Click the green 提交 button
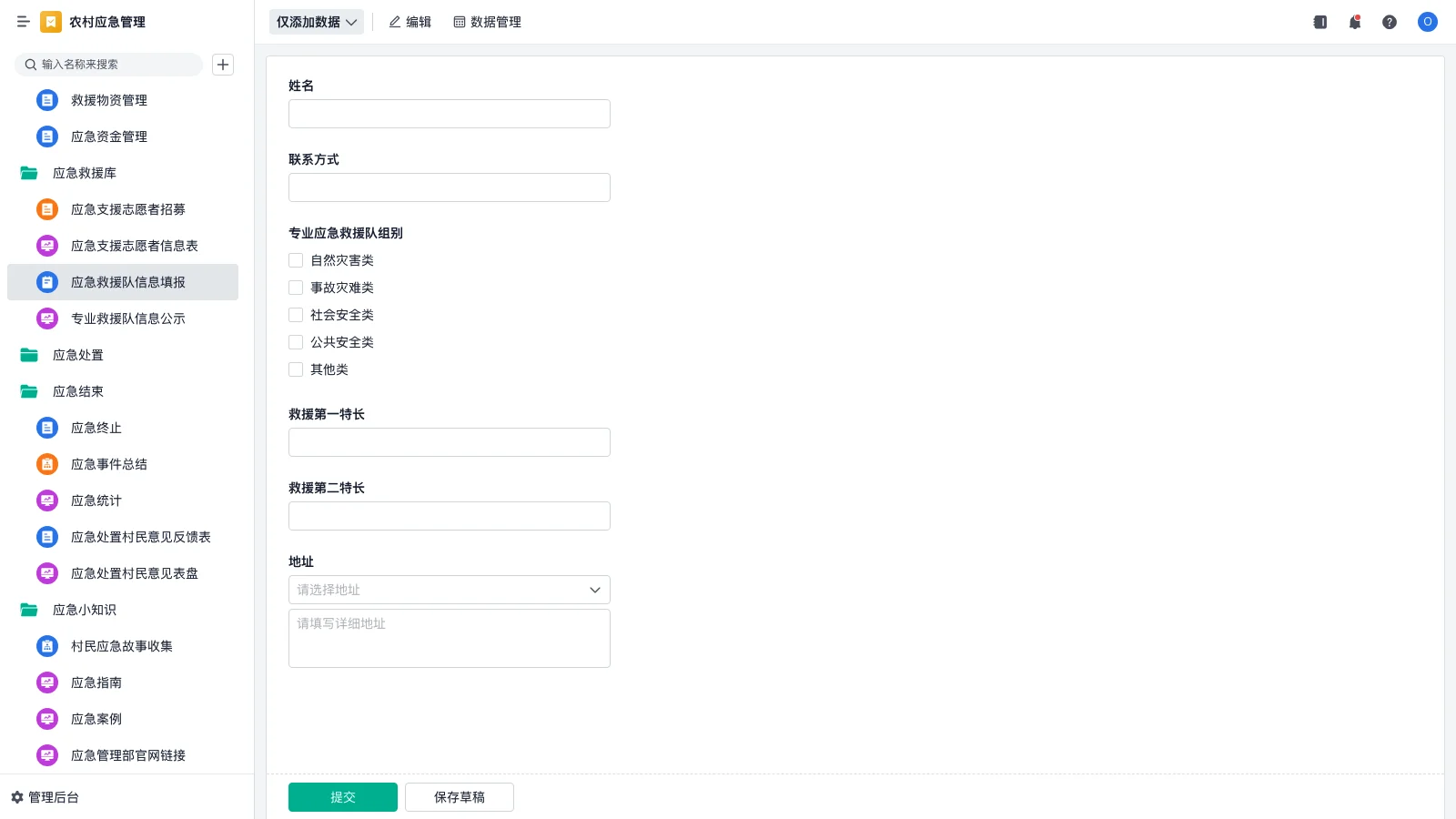This screenshot has height=819, width=1456. 343,797
